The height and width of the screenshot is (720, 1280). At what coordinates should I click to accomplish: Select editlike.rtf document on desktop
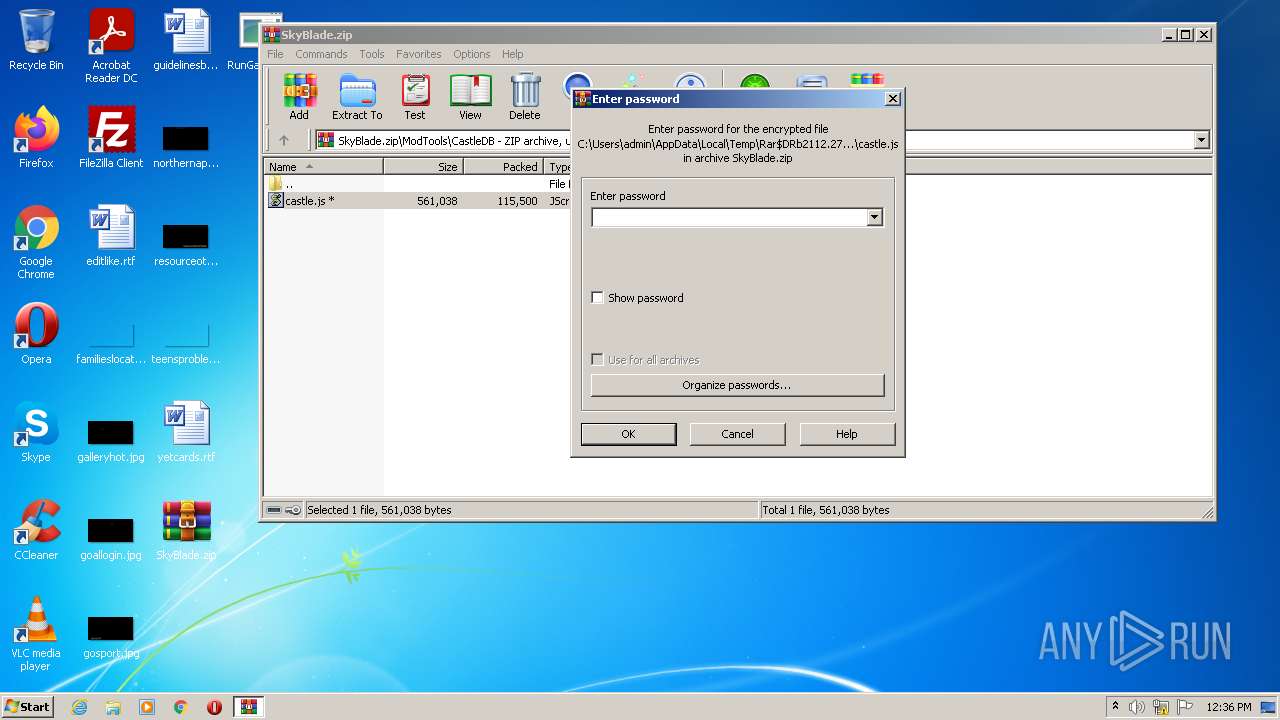point(111,236)
